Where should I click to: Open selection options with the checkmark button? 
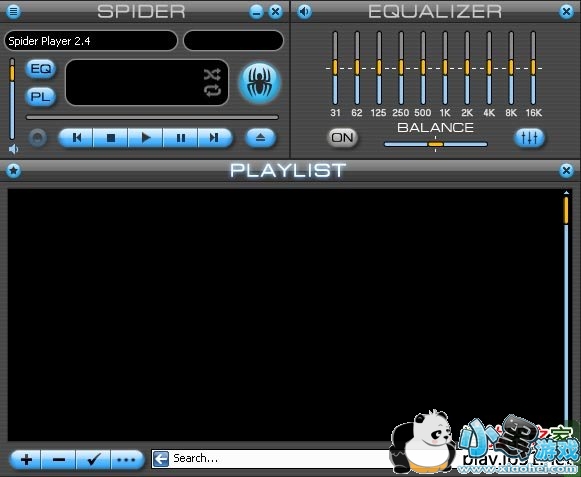[93, 460]
